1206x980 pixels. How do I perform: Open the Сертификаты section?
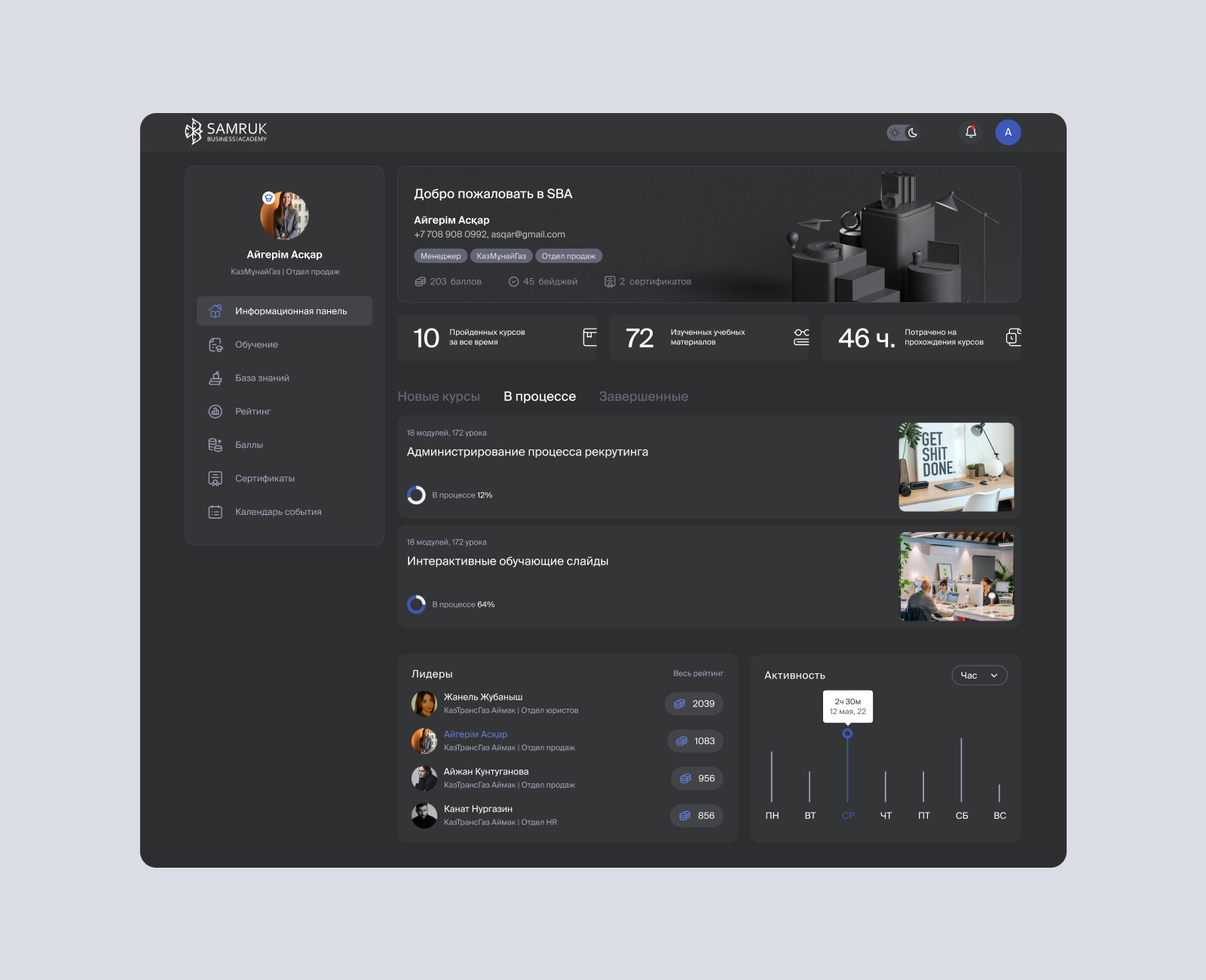(215, 478)
